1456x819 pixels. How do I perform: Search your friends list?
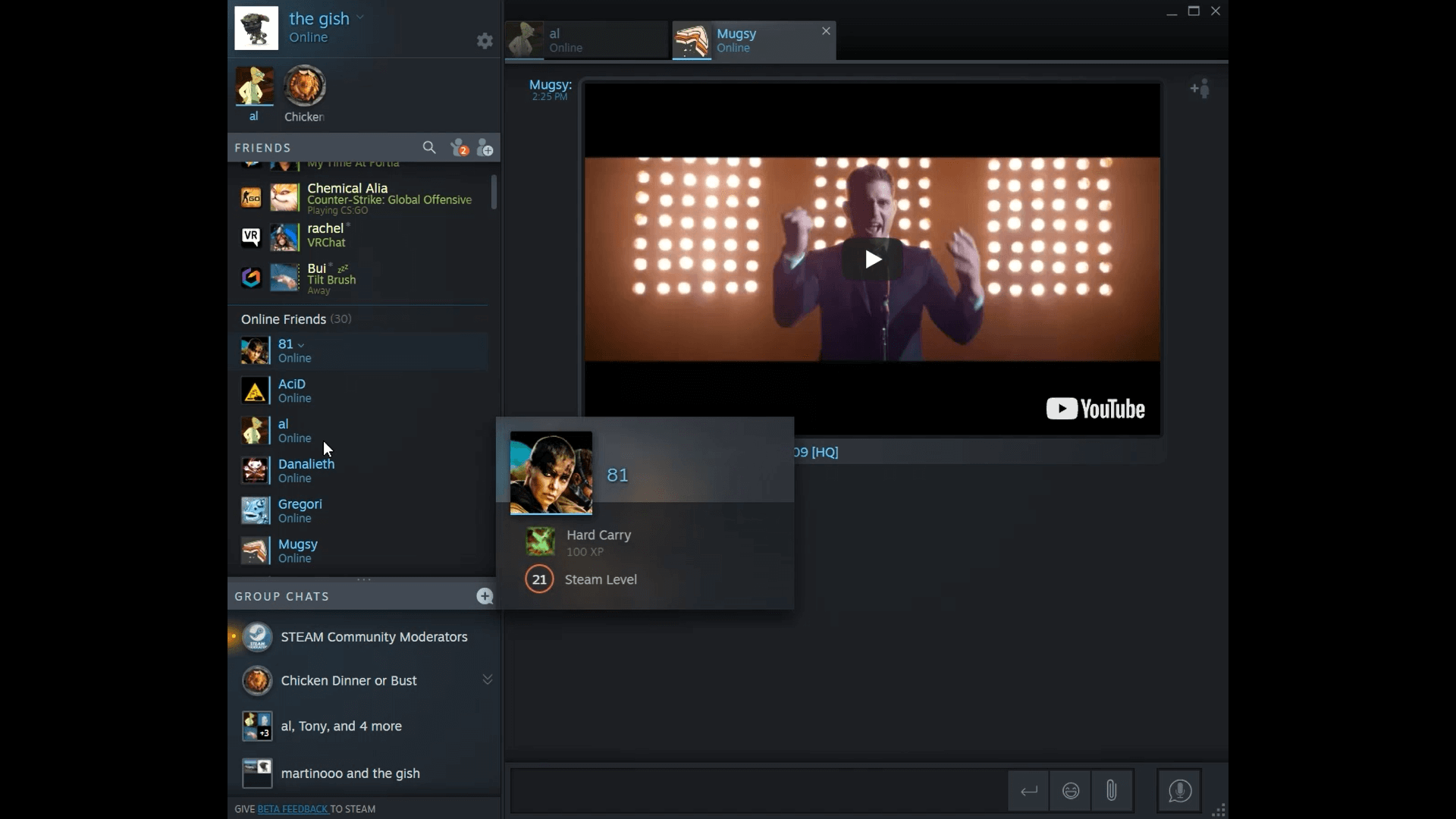click(429, 148)
